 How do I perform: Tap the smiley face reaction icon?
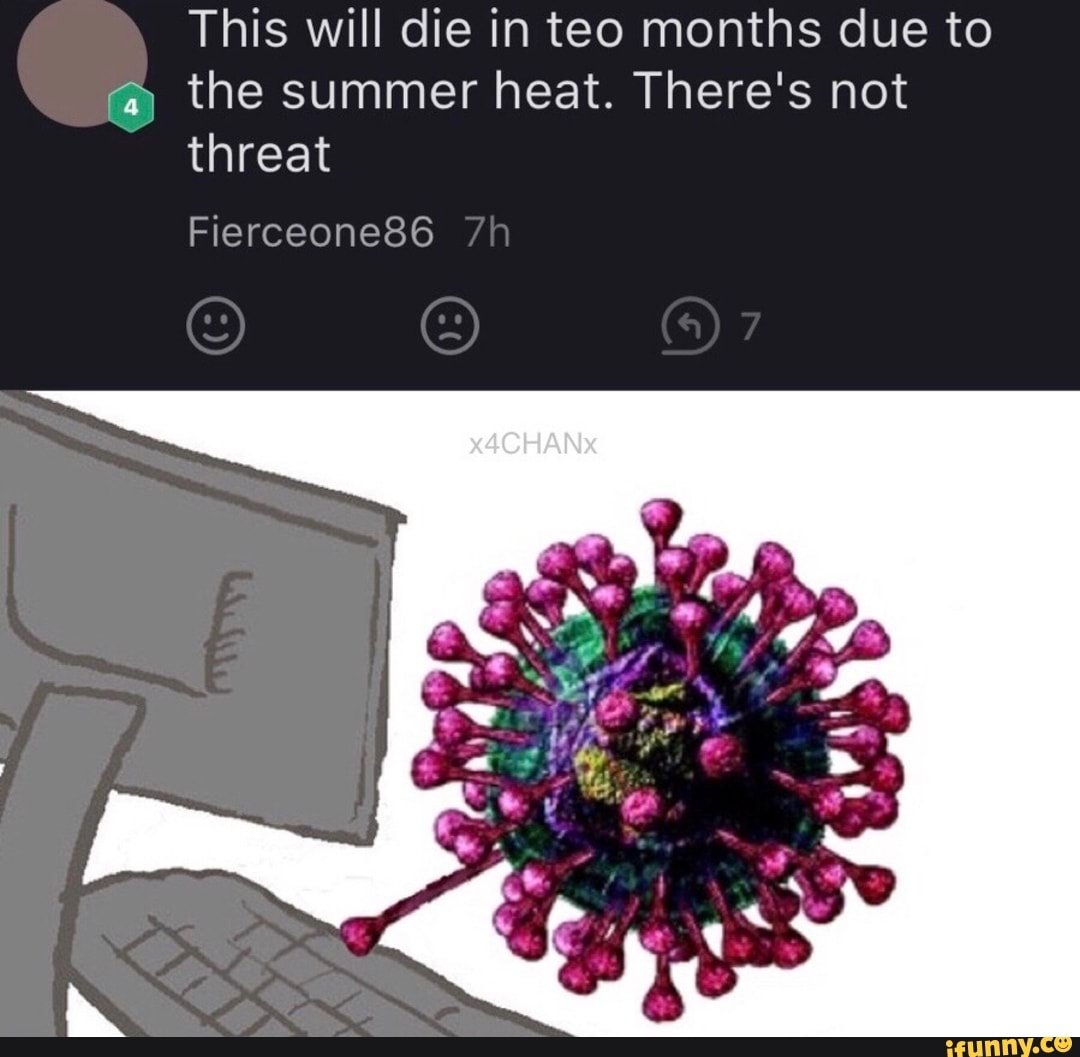(215, 326)
